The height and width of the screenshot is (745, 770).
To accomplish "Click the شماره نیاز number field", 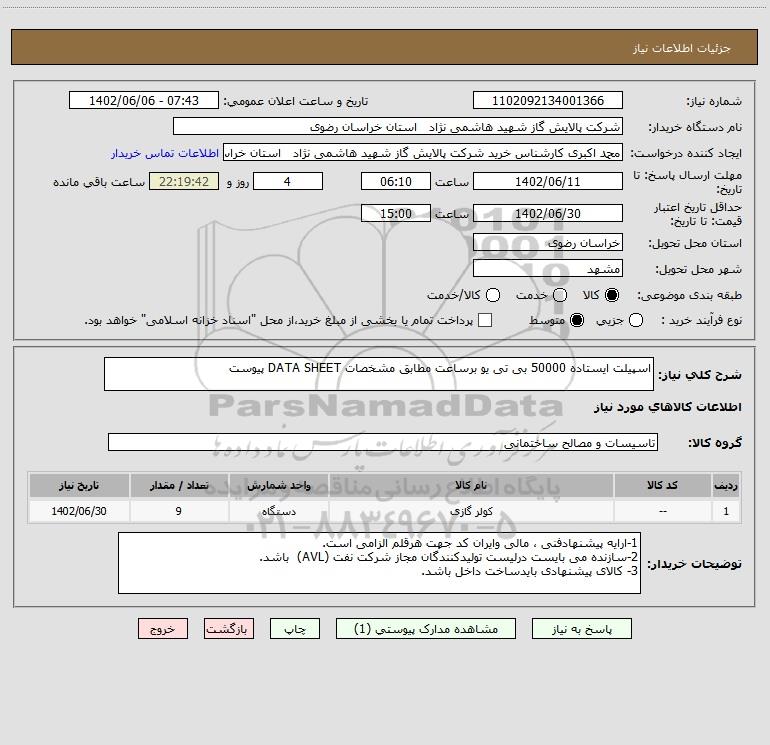I will click(x=547, y=101).
